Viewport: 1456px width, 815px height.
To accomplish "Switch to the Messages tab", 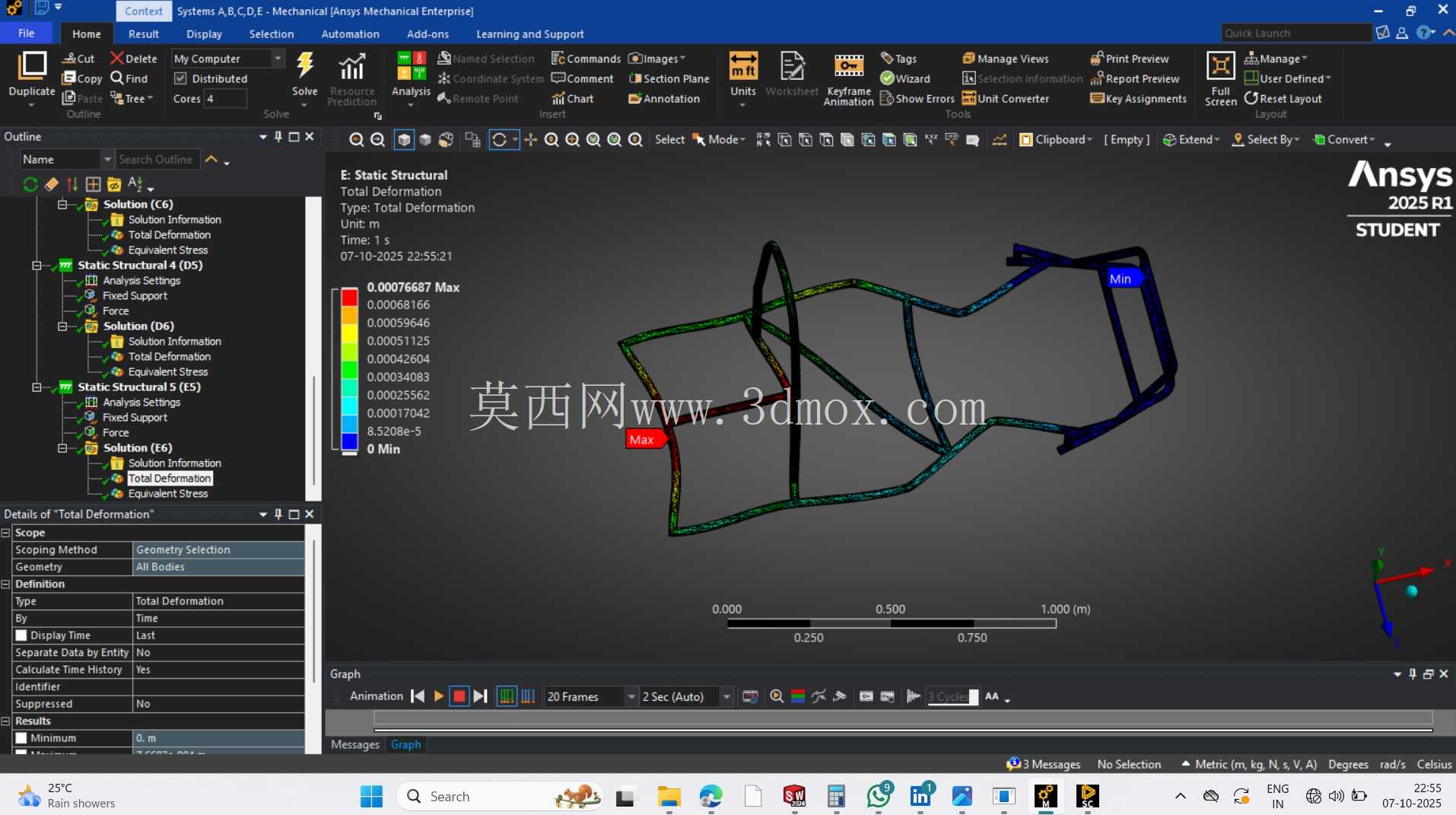I will click(x=355, y=744).
